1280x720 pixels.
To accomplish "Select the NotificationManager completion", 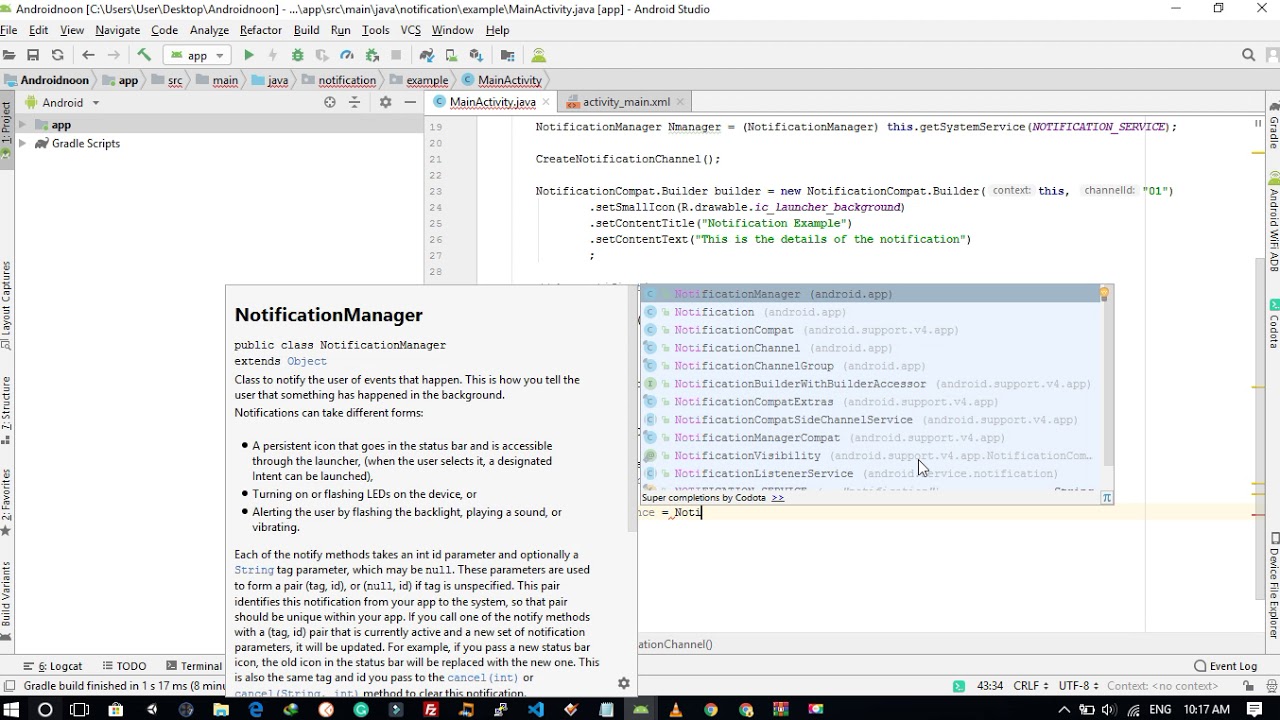I will [870, 294].
